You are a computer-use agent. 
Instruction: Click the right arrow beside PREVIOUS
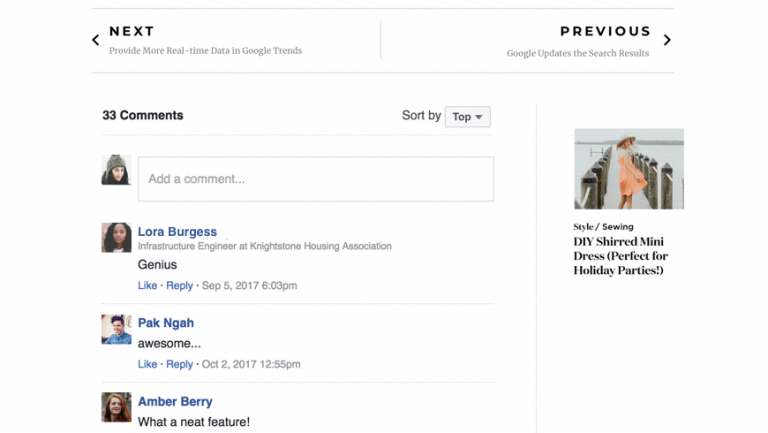pyautogui.click(x=667, y=41)
